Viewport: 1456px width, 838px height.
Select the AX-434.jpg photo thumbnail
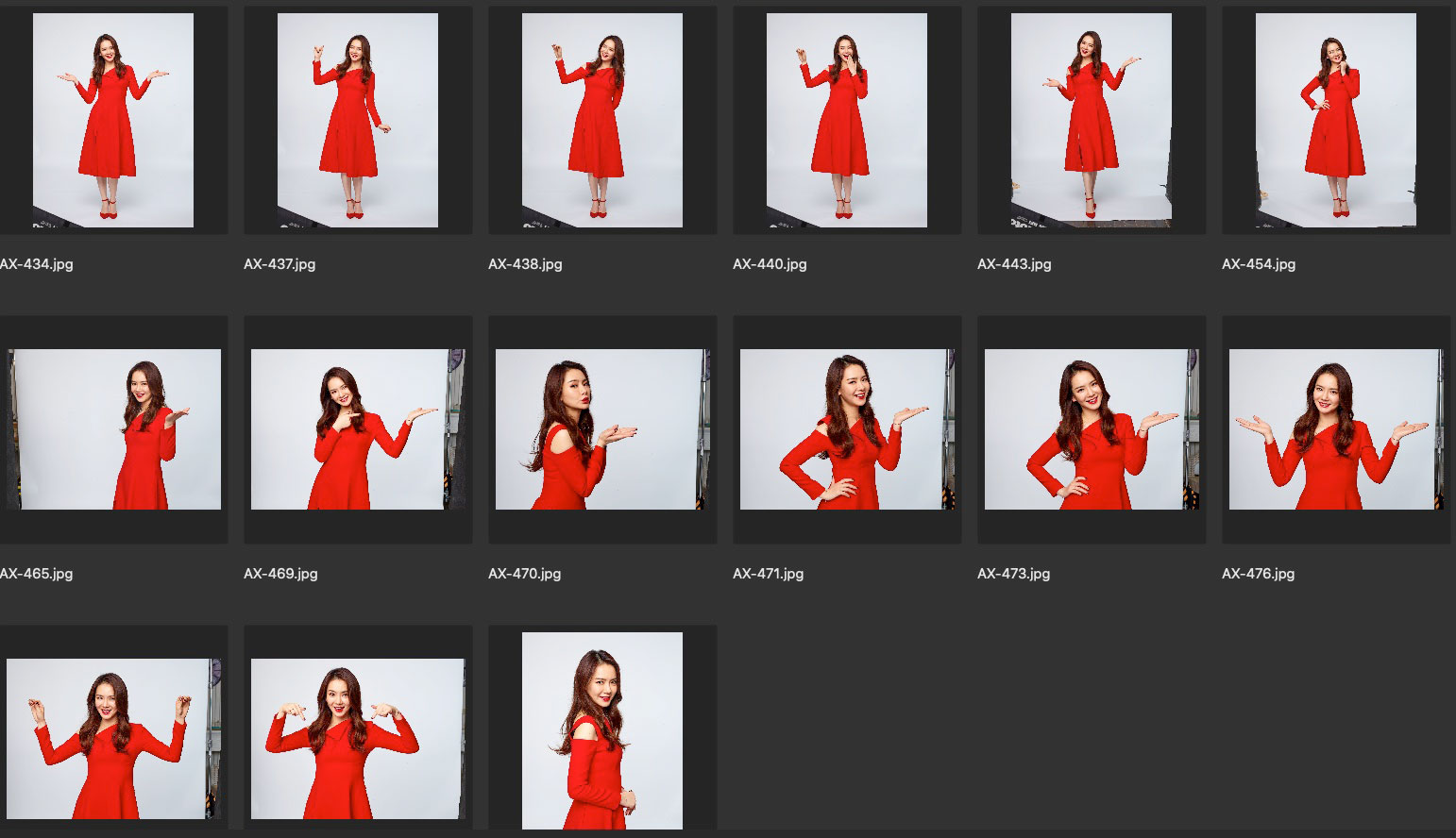coord(113,120)
